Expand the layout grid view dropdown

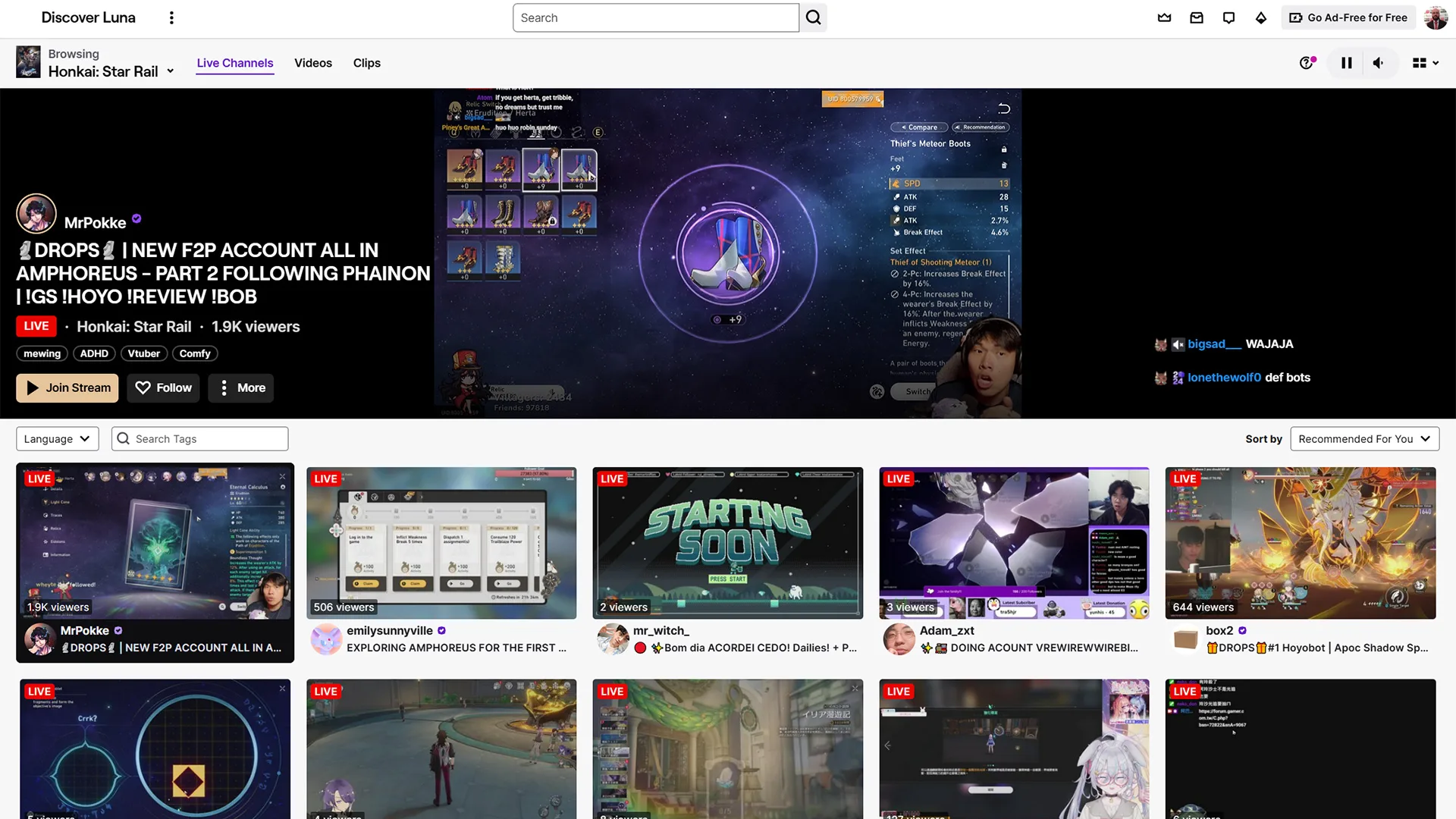tap(1425, 63)
